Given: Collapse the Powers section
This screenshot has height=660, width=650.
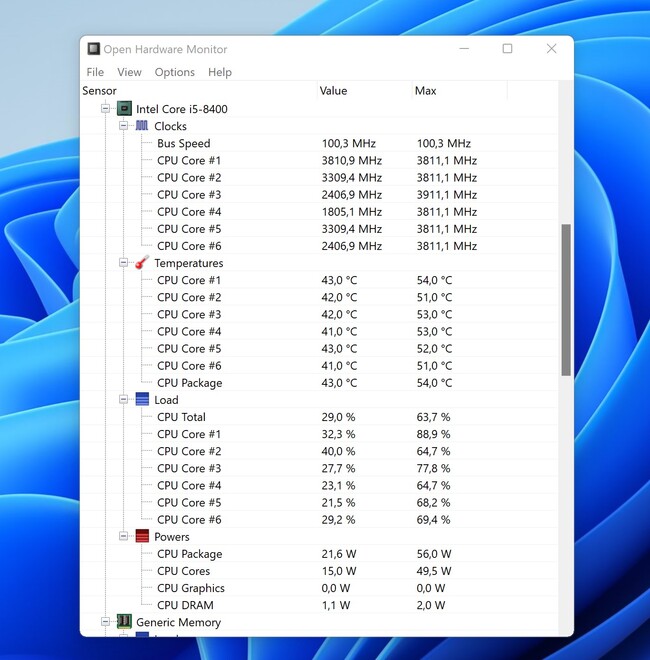Looking at the screenshot, I should pos(124,537).
